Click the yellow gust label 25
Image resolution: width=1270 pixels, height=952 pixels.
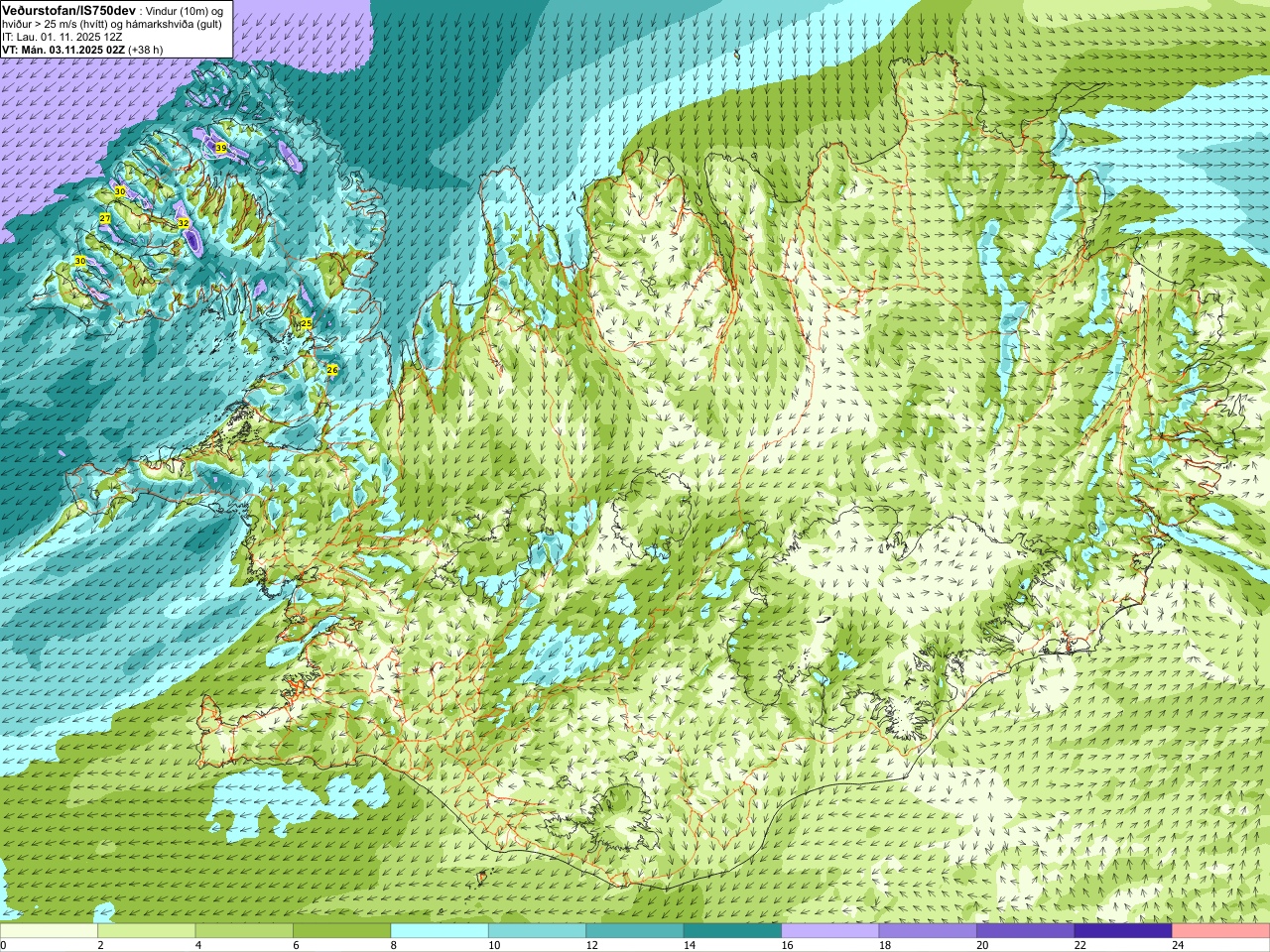click(x=307, y=324)
